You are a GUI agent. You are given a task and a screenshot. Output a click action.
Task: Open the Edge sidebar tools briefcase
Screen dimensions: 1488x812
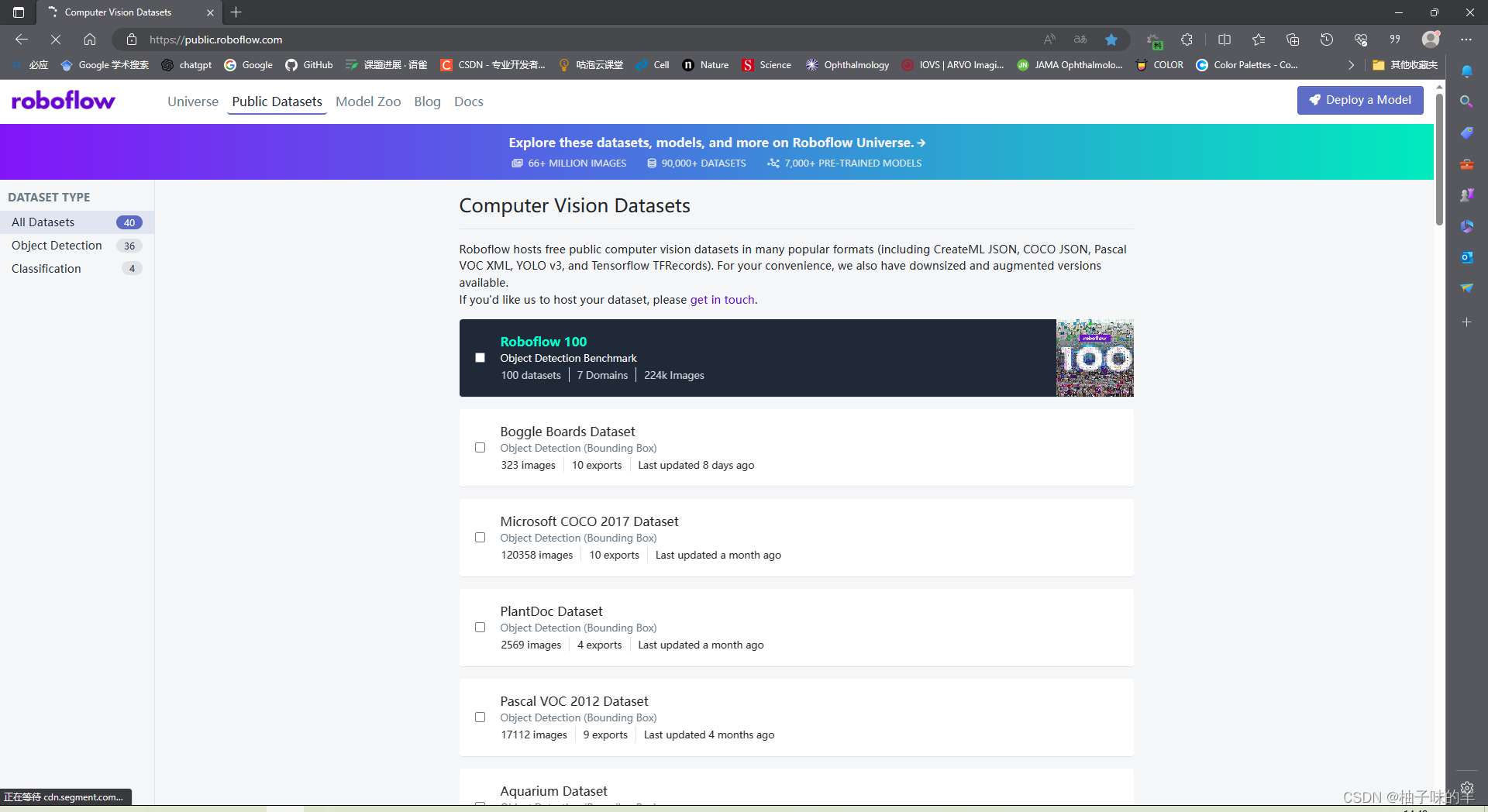(x=1466, y=164)
